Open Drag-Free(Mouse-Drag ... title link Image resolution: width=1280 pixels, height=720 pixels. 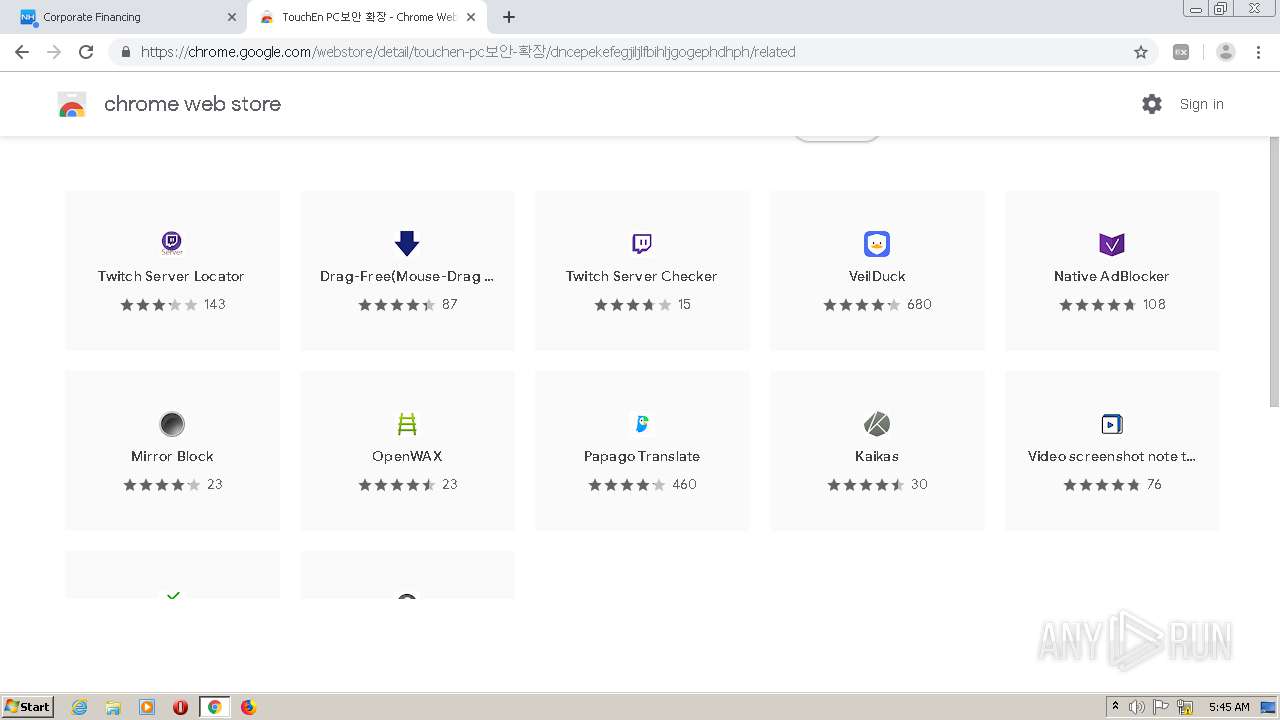pos(407,276)
